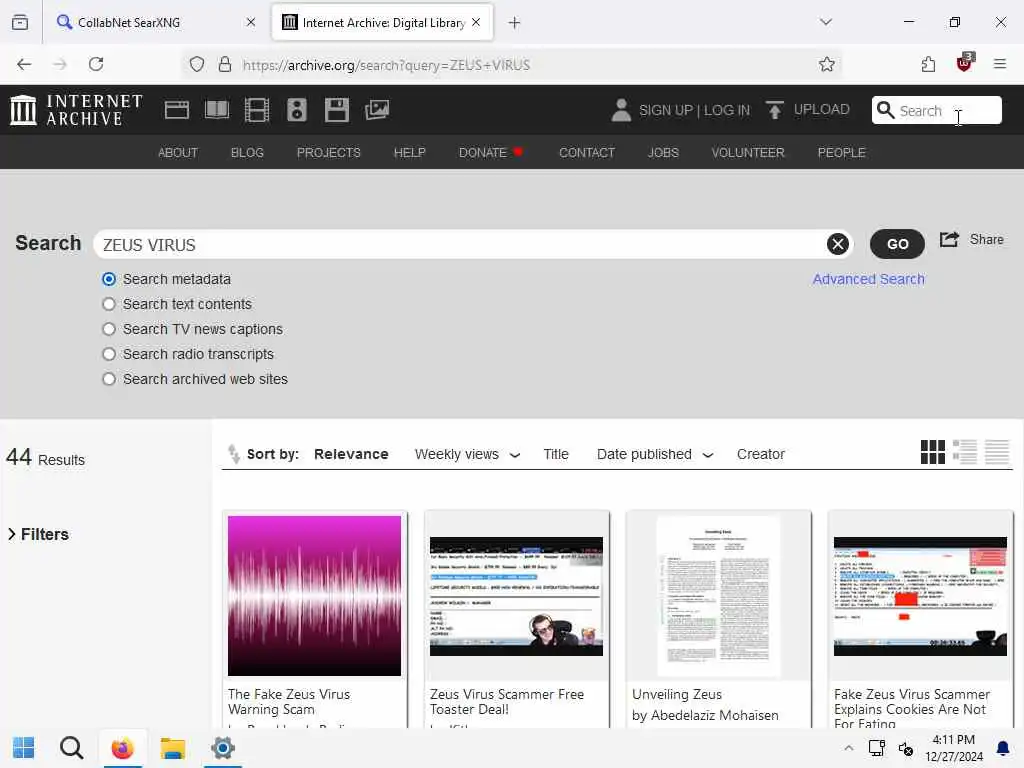Open the Firefox hamburger menu
The height and width of the screenshot is (768, 1024).
point(1000,64)
